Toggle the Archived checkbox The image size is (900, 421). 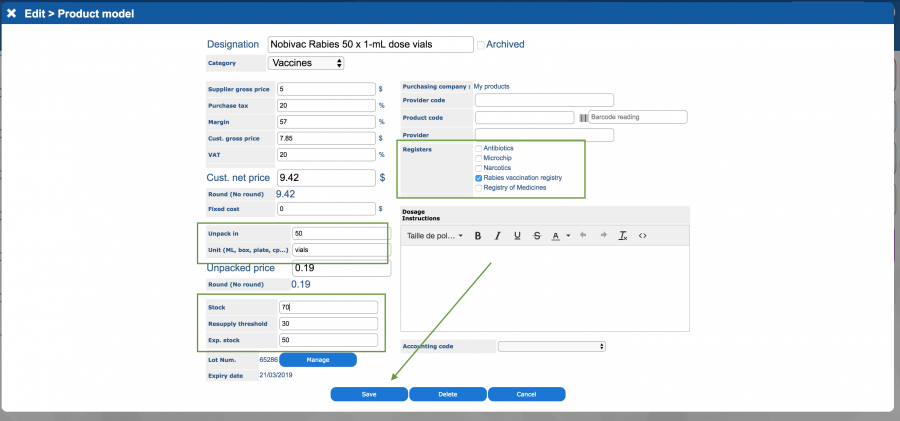[x=481, y=45]
